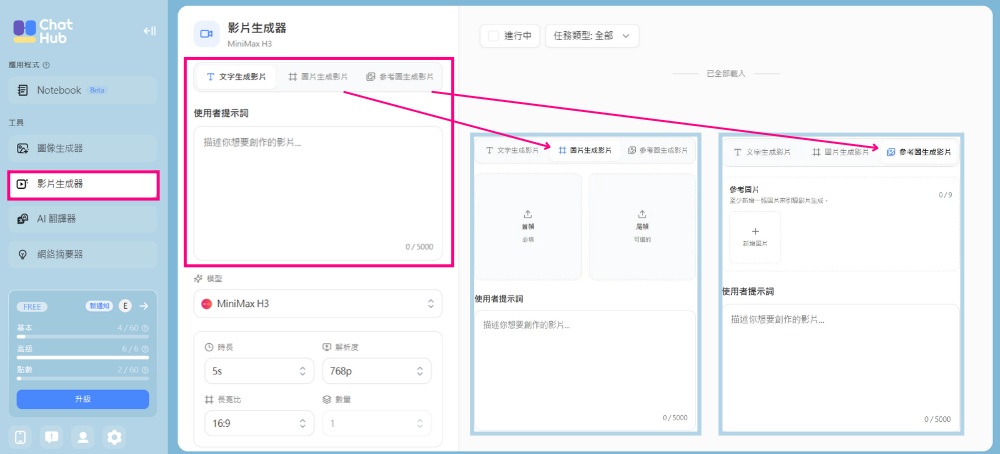Open the MiniMax H3 model dropdown

pyautogui.click(x=318, y=304)
